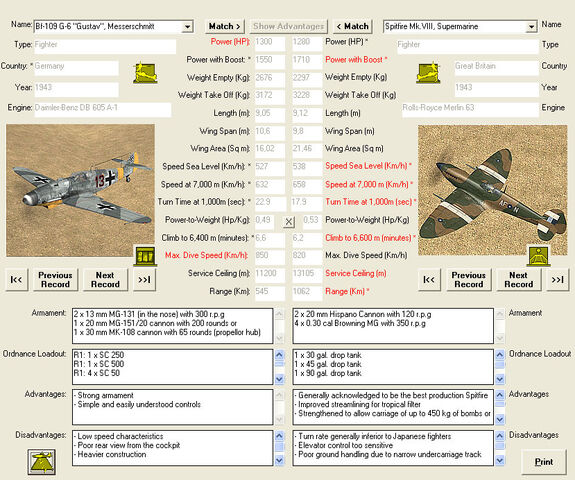
Task: Click red 'Speed Sea Level (Km/h)' label on right
Action: point(368,166)
